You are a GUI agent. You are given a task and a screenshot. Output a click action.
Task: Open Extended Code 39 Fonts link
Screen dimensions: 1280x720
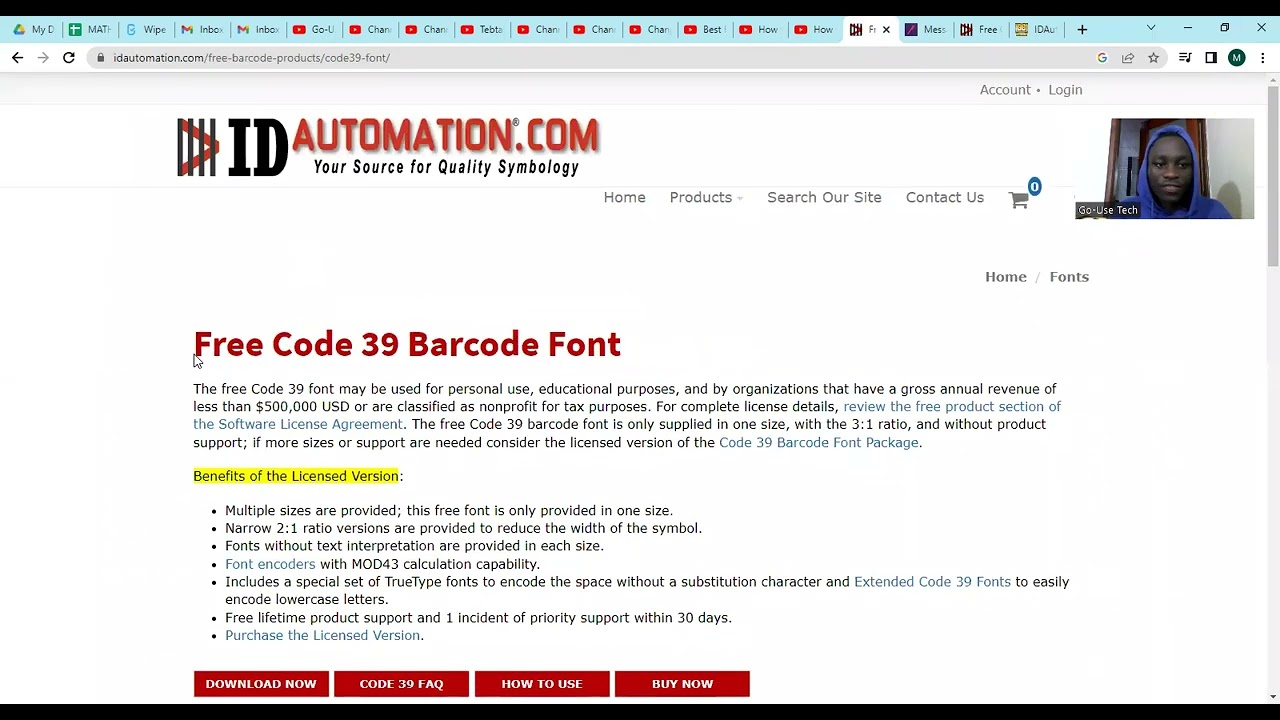[x=932, y=582]
